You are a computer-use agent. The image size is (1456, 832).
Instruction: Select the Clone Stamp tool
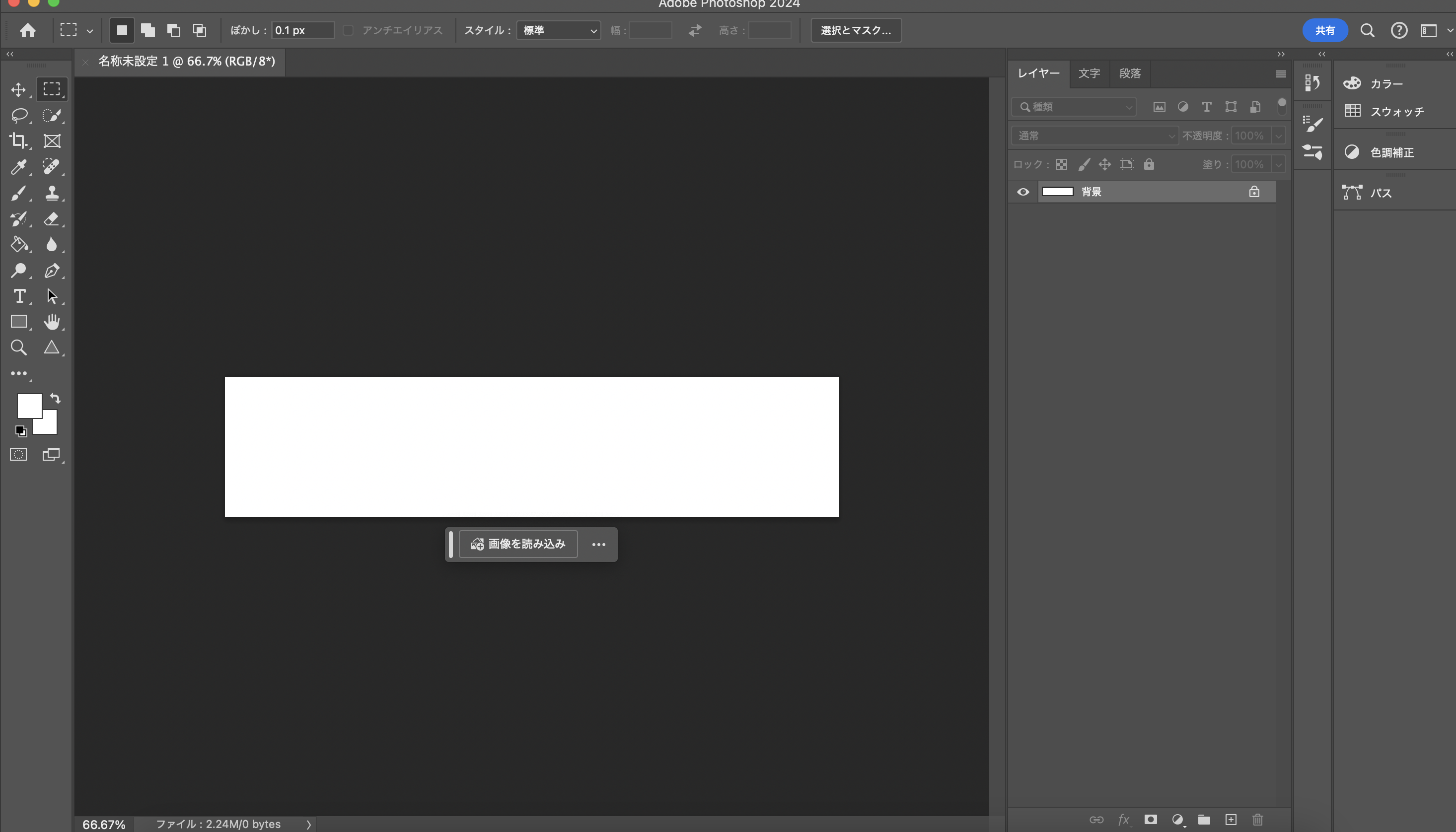click(x=52, y=193)
